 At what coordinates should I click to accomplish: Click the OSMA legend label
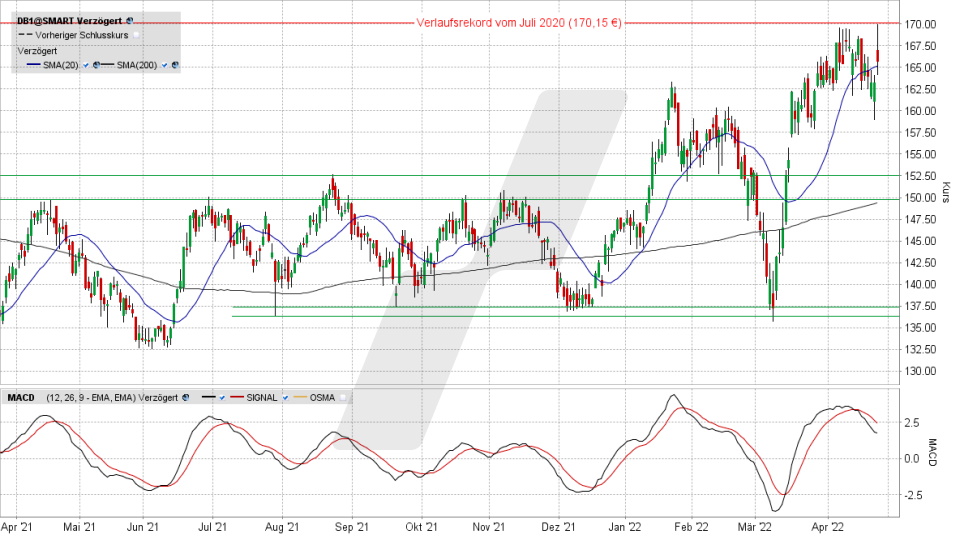click(322, 397)
